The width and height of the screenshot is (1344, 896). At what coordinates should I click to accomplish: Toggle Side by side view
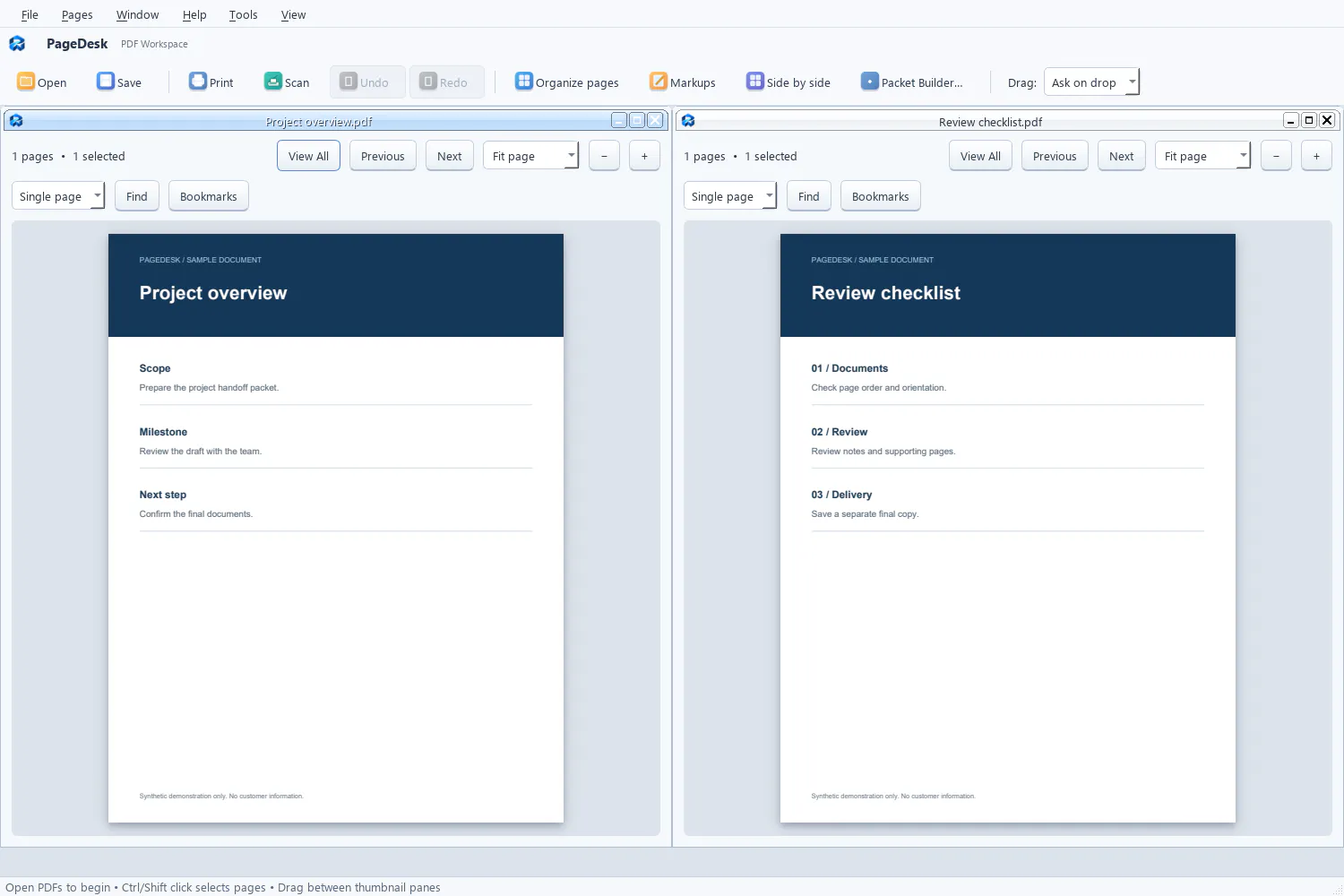pyautogui.click(x=788, y=82)
